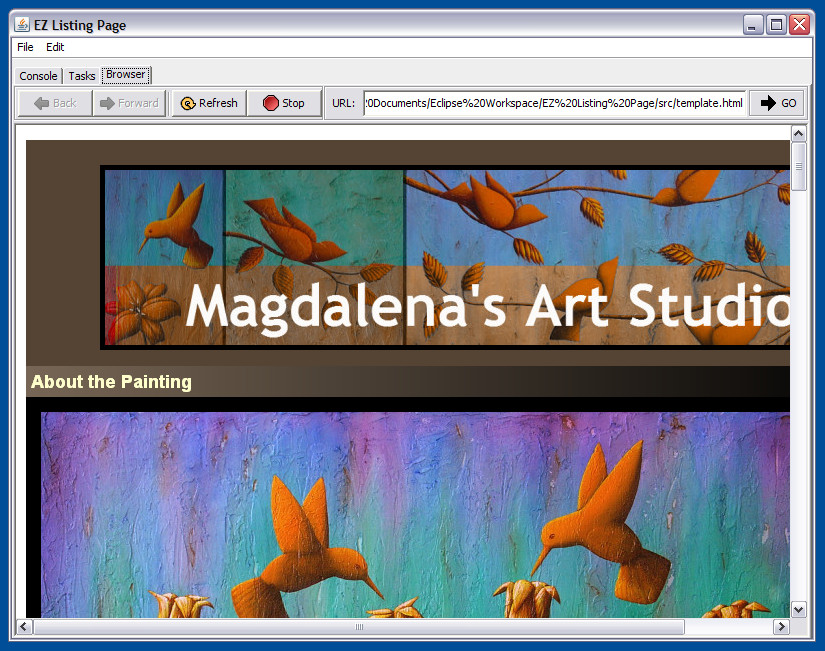This screenshot has width=825, height=651.
Task: Switch to the Tasks tab
Action: (82, 76)
